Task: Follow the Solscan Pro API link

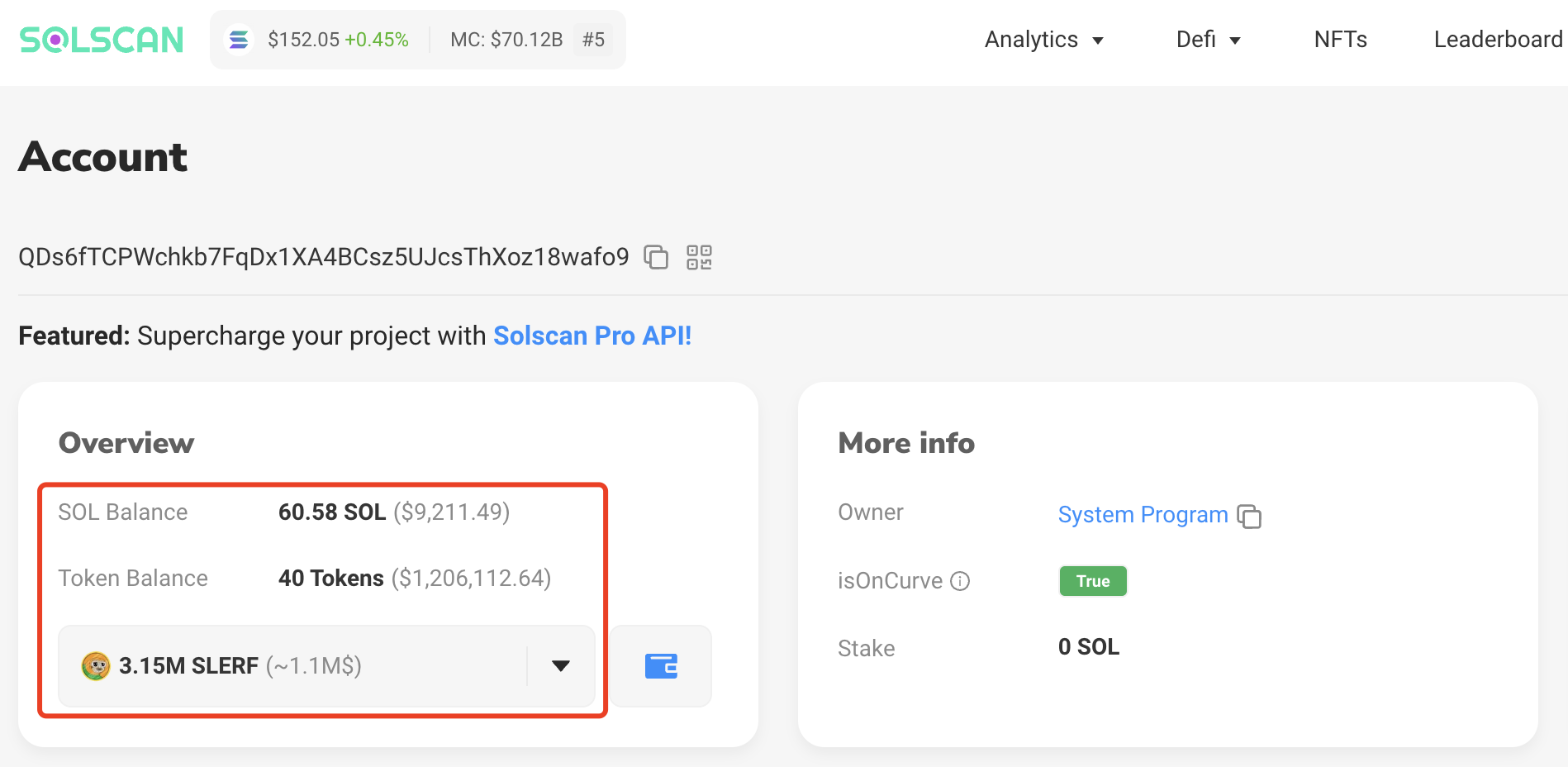Action: 592,336
